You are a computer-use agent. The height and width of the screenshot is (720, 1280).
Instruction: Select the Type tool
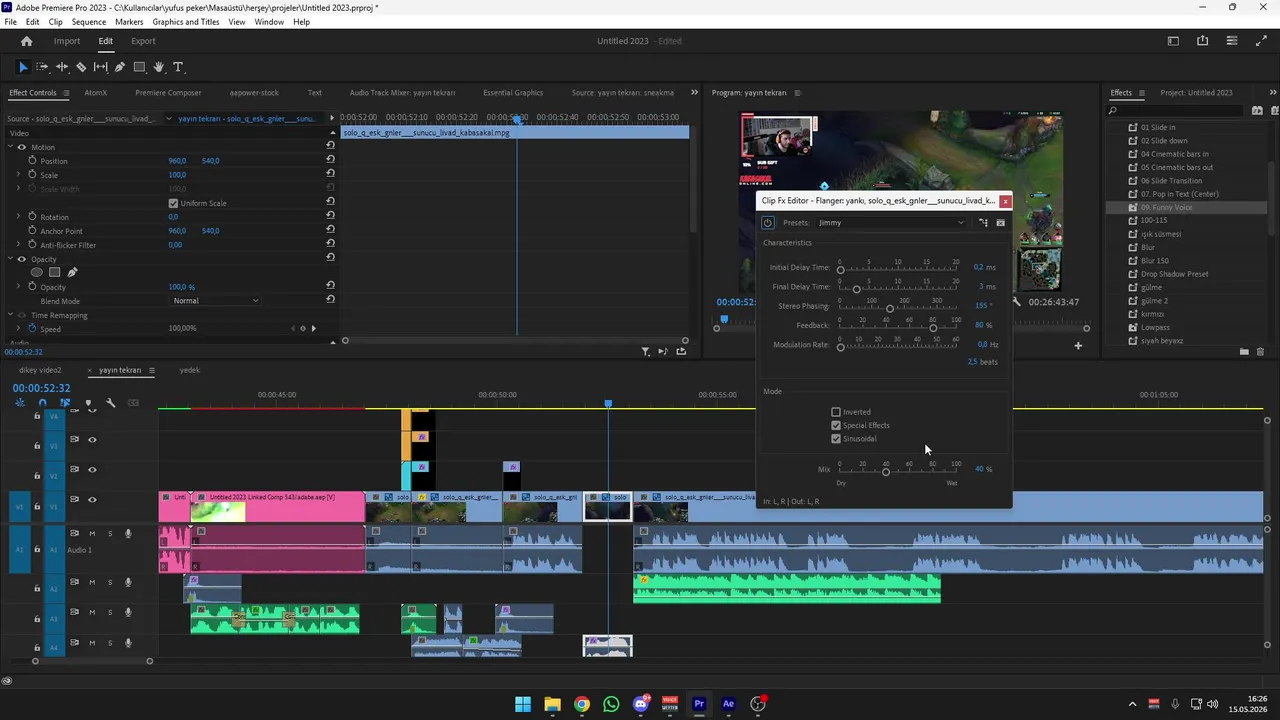[x=178, y=67]
